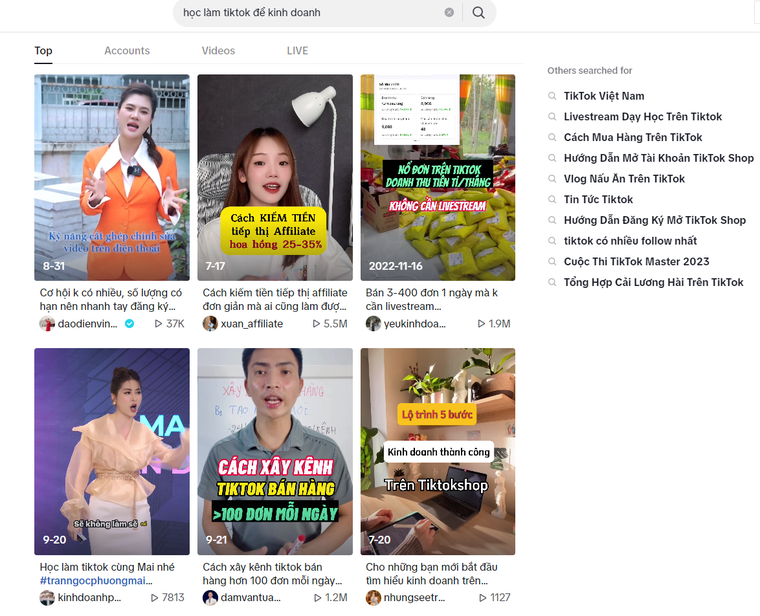Click the caption 'Cho những bạn mới bắt đầu'
The height and width of the screenshot is (616, 760).
[x=431, y=567]
